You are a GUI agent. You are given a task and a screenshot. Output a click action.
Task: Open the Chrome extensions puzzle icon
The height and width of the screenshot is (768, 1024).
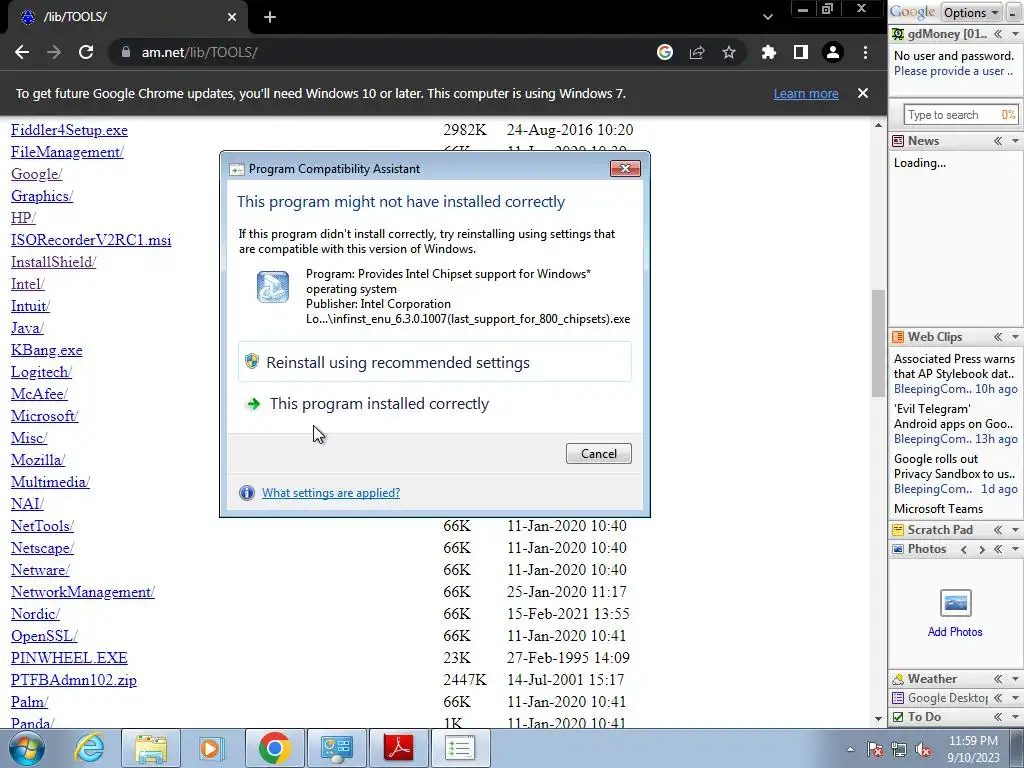click(769, 52)
